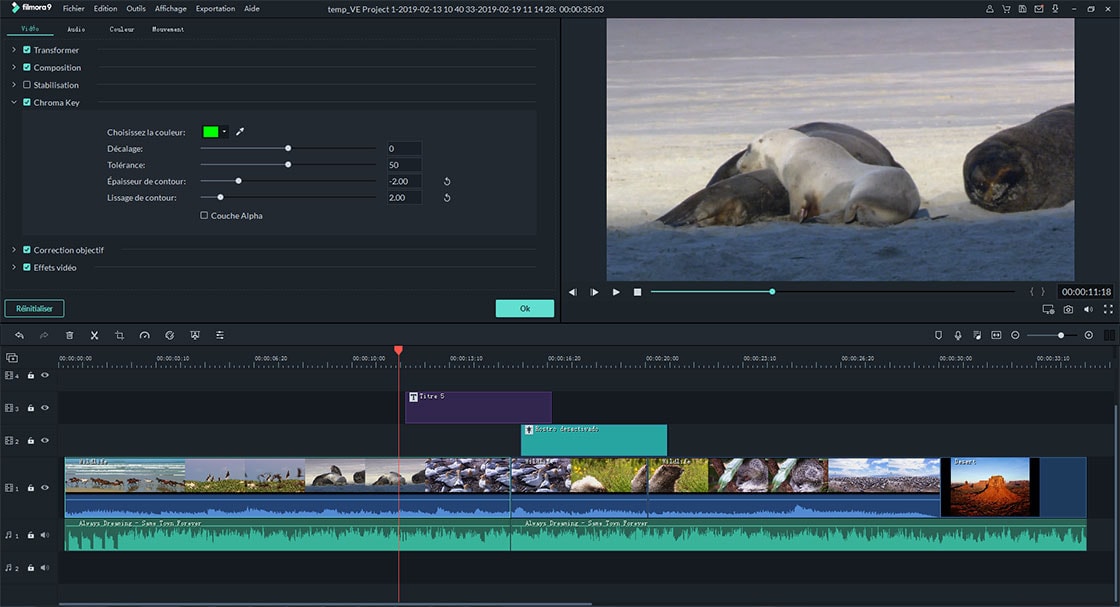
Task: Expand the Transformer section
Action: 14,50
